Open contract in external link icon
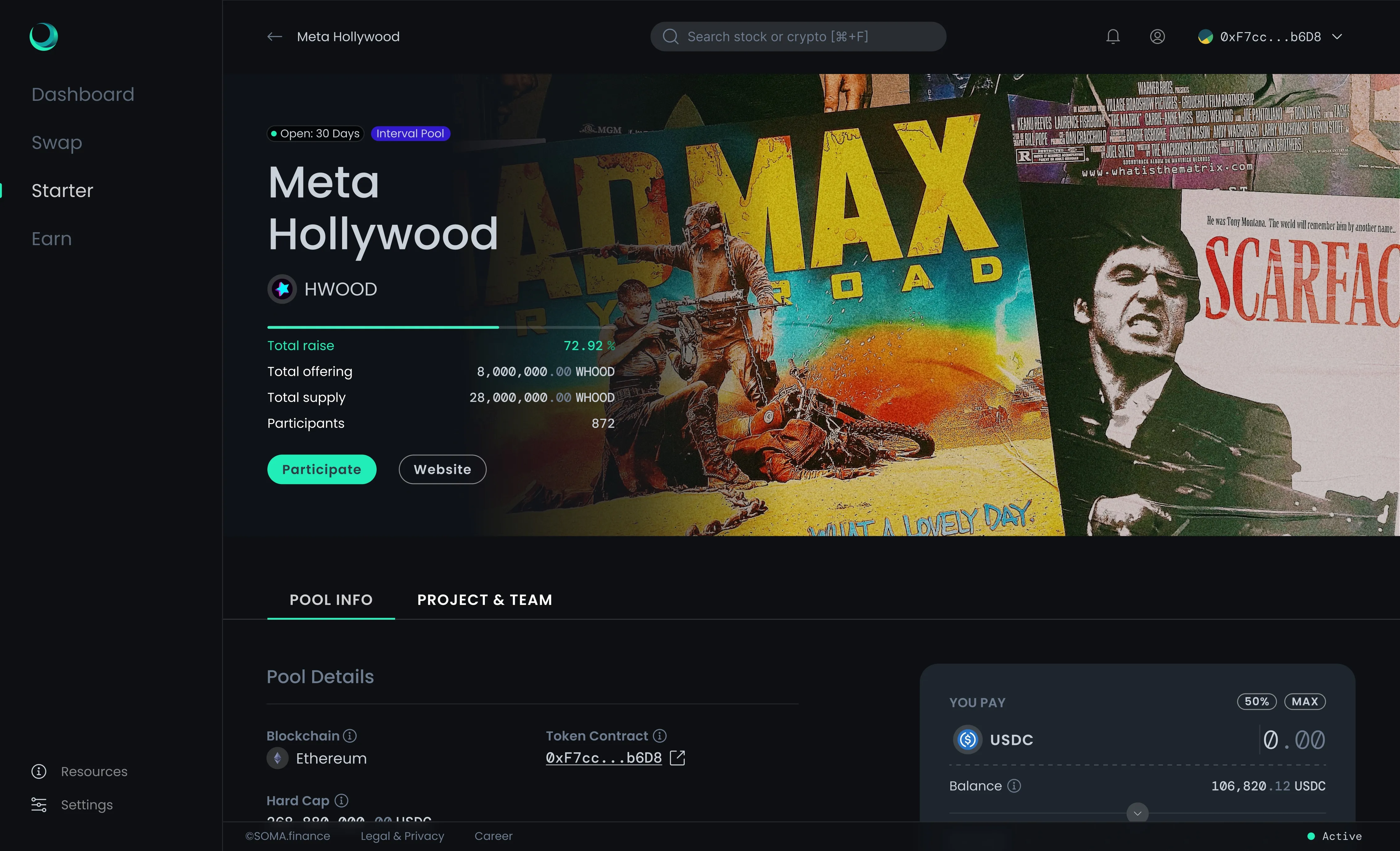This screenshot has height=851, width=1400. tap(677, 758)
